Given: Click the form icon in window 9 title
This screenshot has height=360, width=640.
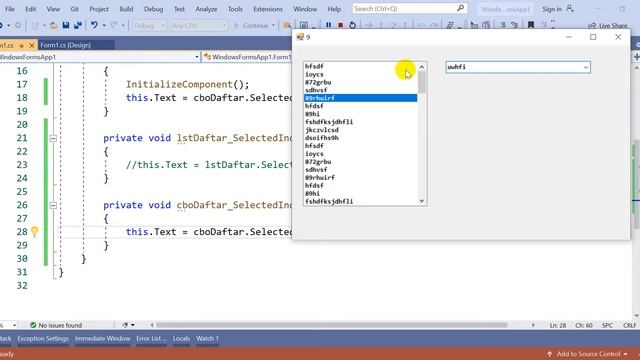Looking at the screenshot, I should (x=300, y=37).
